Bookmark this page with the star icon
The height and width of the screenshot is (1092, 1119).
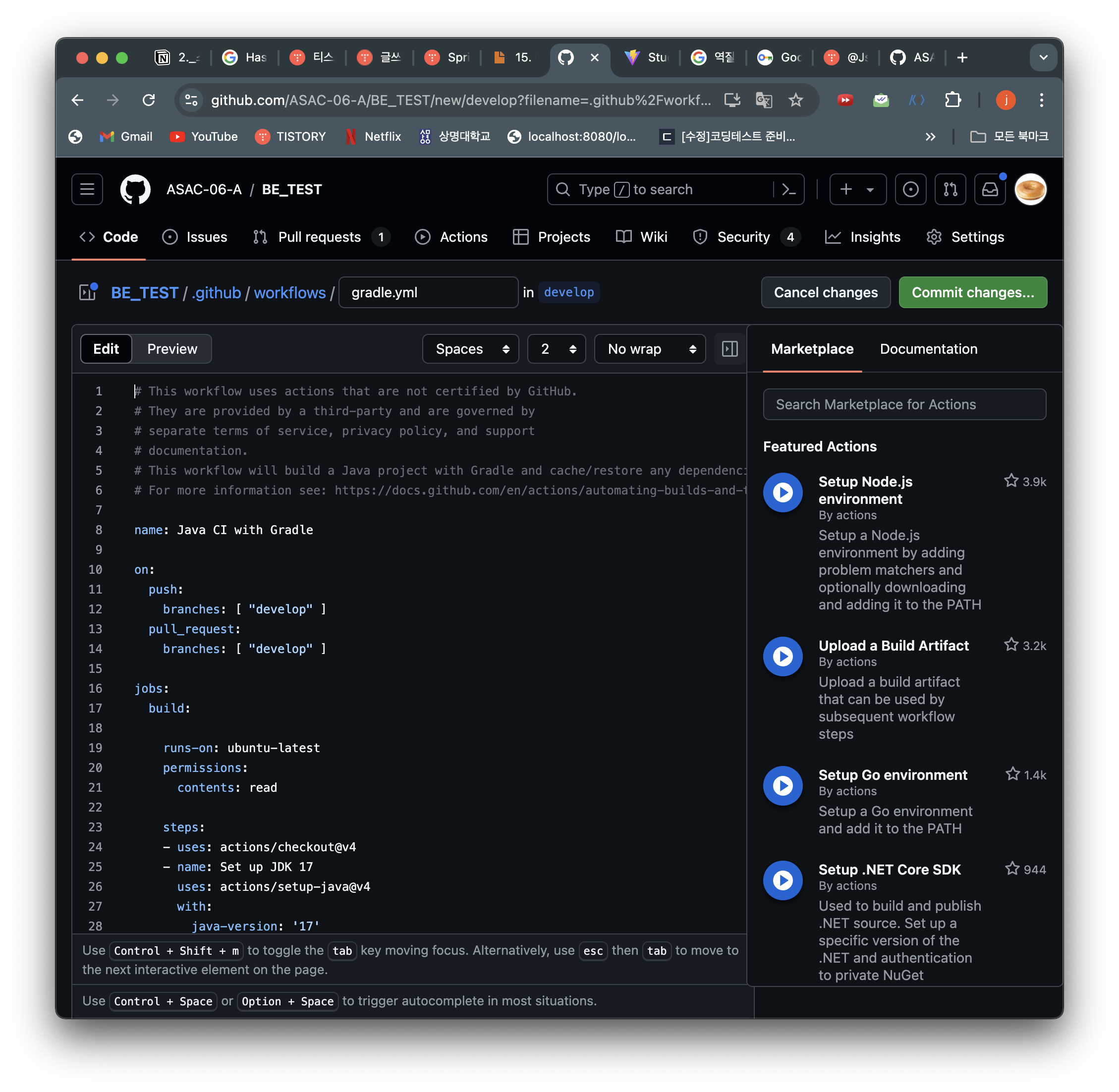(x=795, y=101)
